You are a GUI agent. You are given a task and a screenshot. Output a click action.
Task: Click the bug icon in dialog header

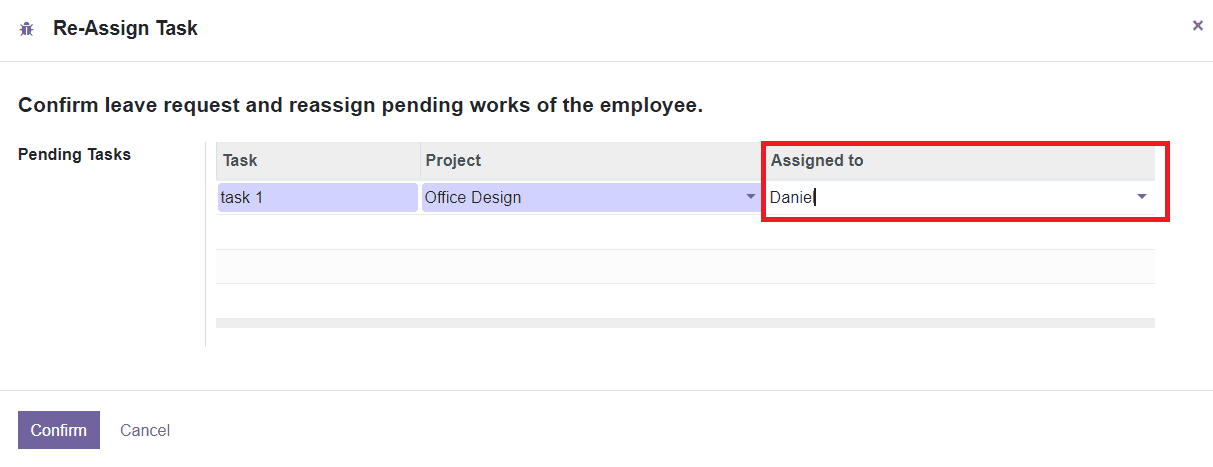27,29
